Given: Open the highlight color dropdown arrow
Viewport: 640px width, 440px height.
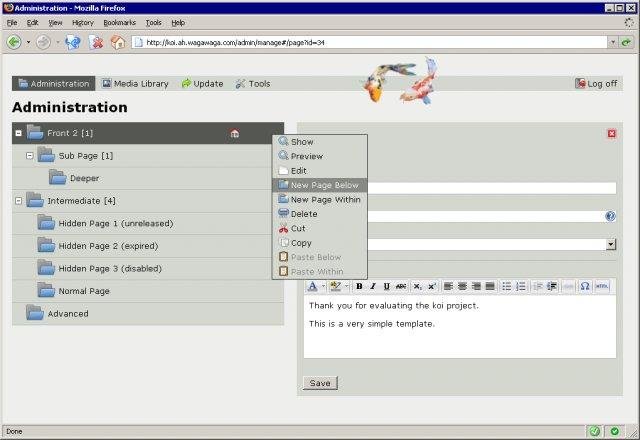Looking at the screenshot, I should 346,286.
